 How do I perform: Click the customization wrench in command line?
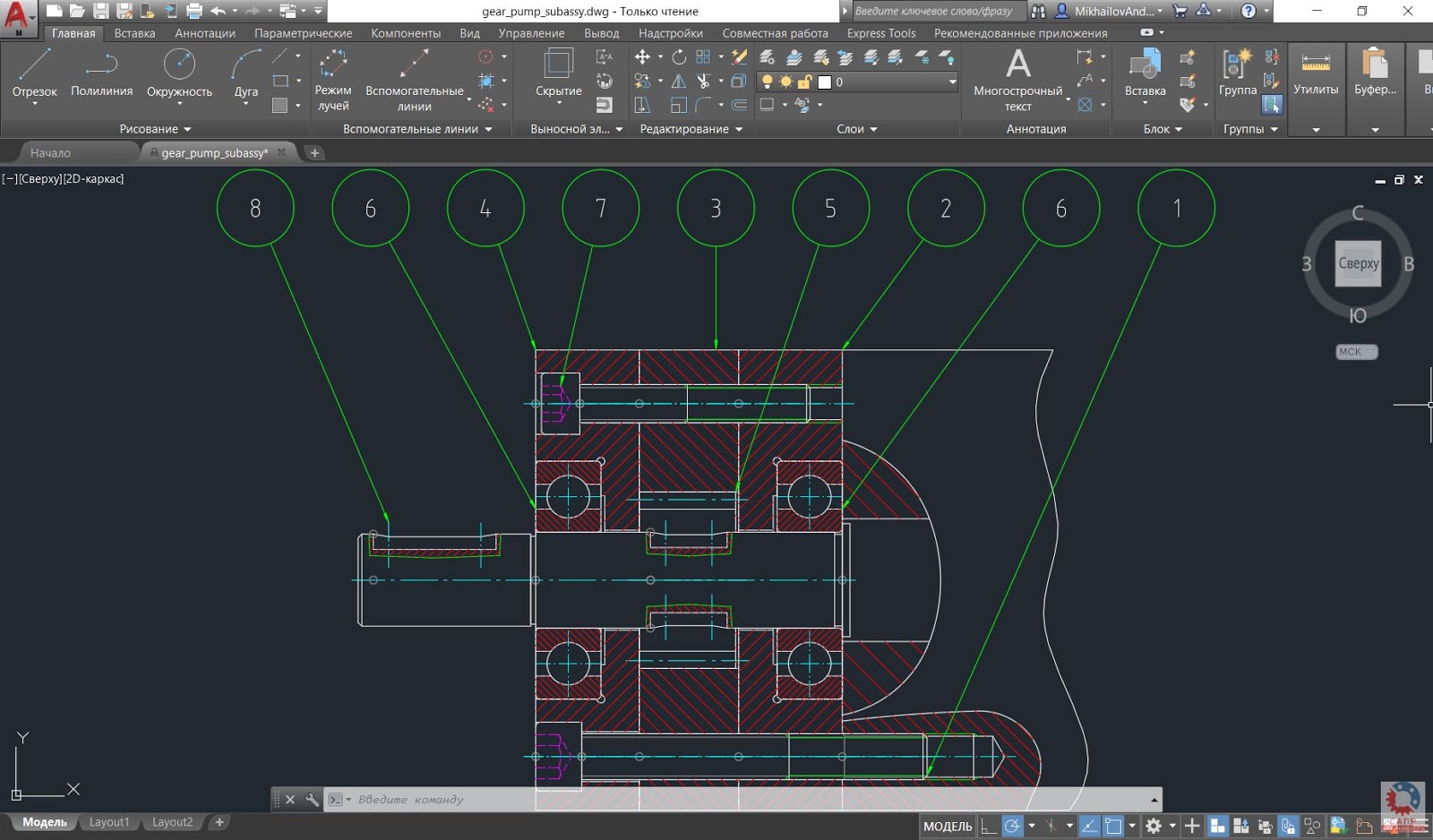click(x=312, y=799)
